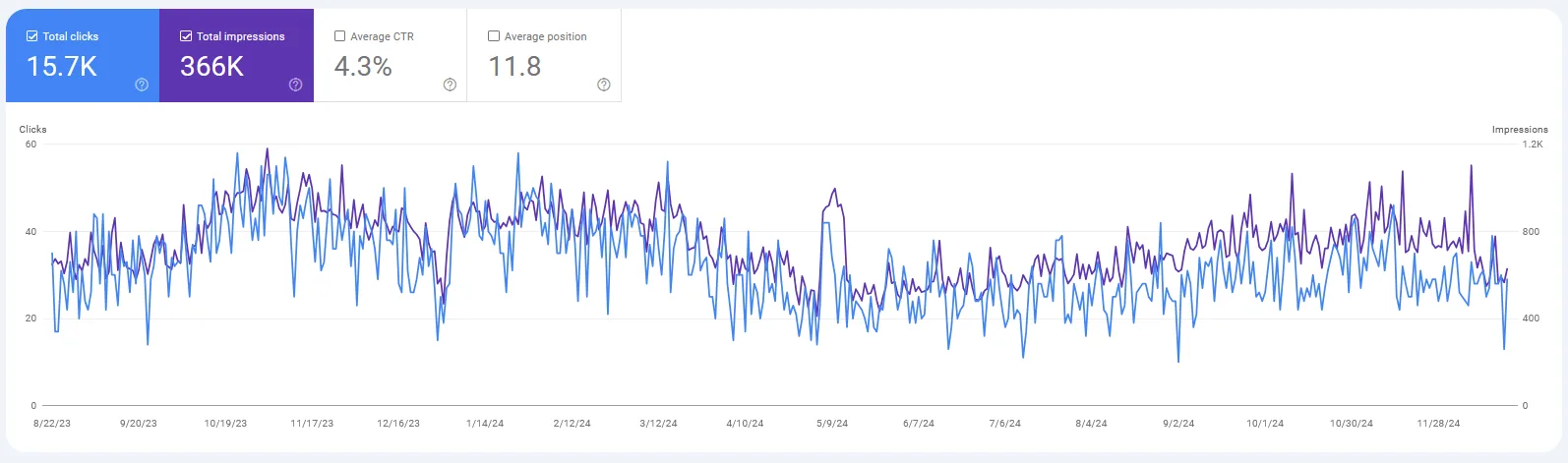The width and height of the screenshot is (1568, 463).
Task: Open the Average CTR help icon
Action: (450, 85)
